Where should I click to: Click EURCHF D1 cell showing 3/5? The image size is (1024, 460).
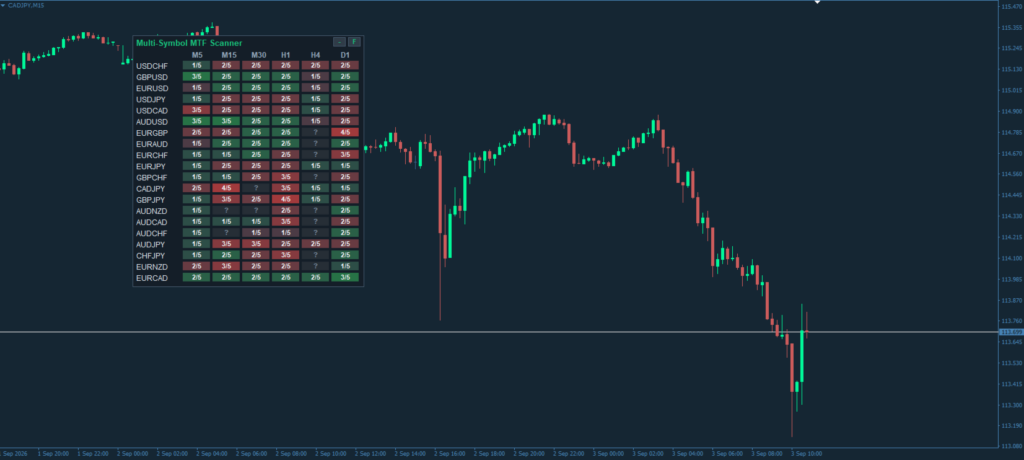point(345,154)
